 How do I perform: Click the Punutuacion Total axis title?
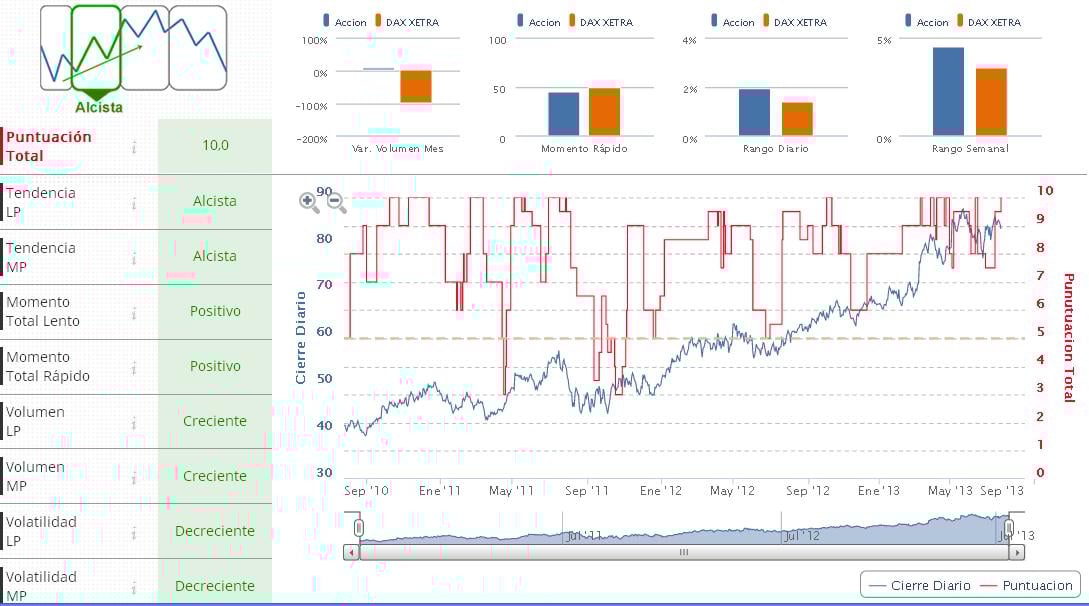[1069, 337]
